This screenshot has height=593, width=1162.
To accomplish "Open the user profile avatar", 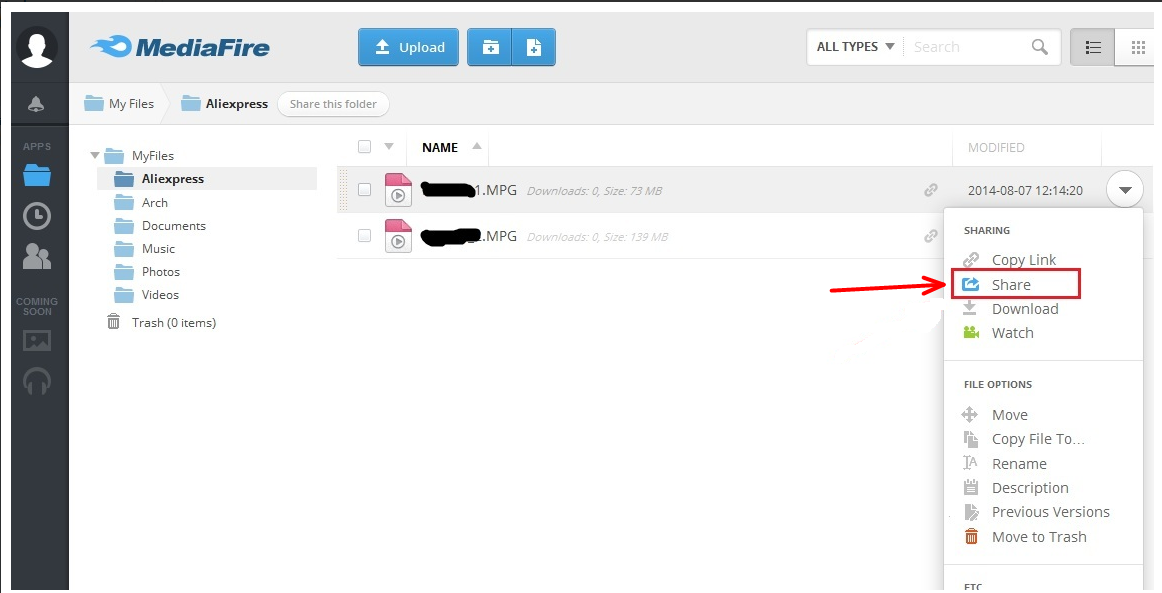I will point(36,47).
